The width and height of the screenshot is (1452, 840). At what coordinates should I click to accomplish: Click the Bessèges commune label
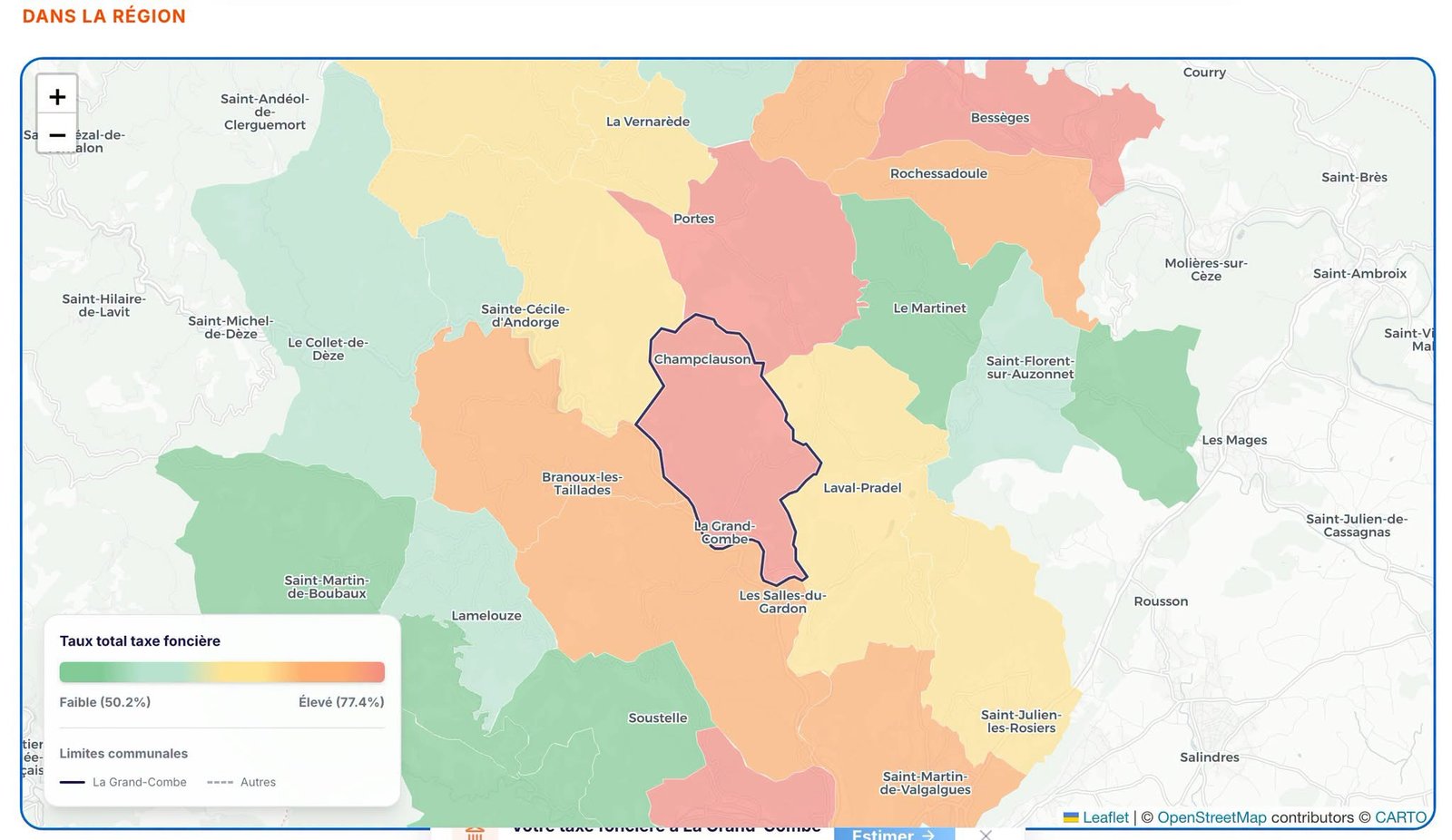tap(1000, 118)
